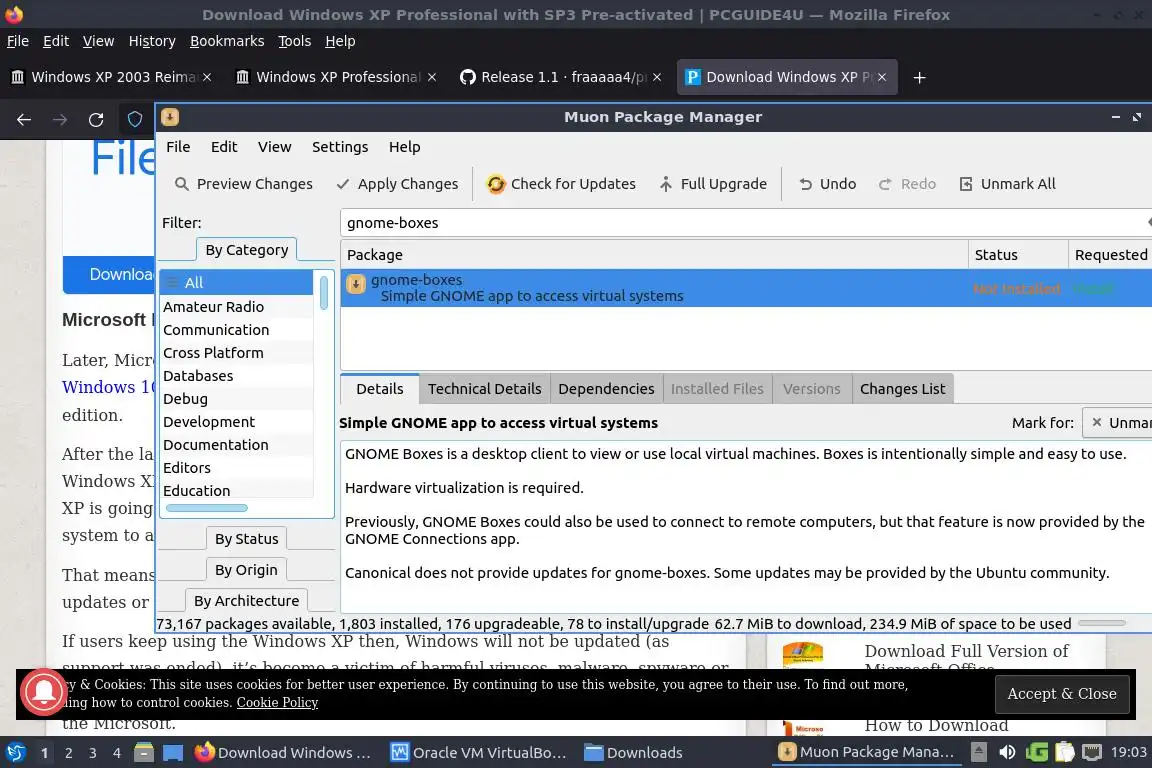Open Firefox Tools menu
Viewport: 1152px width, 768px height.
(295, 41)
